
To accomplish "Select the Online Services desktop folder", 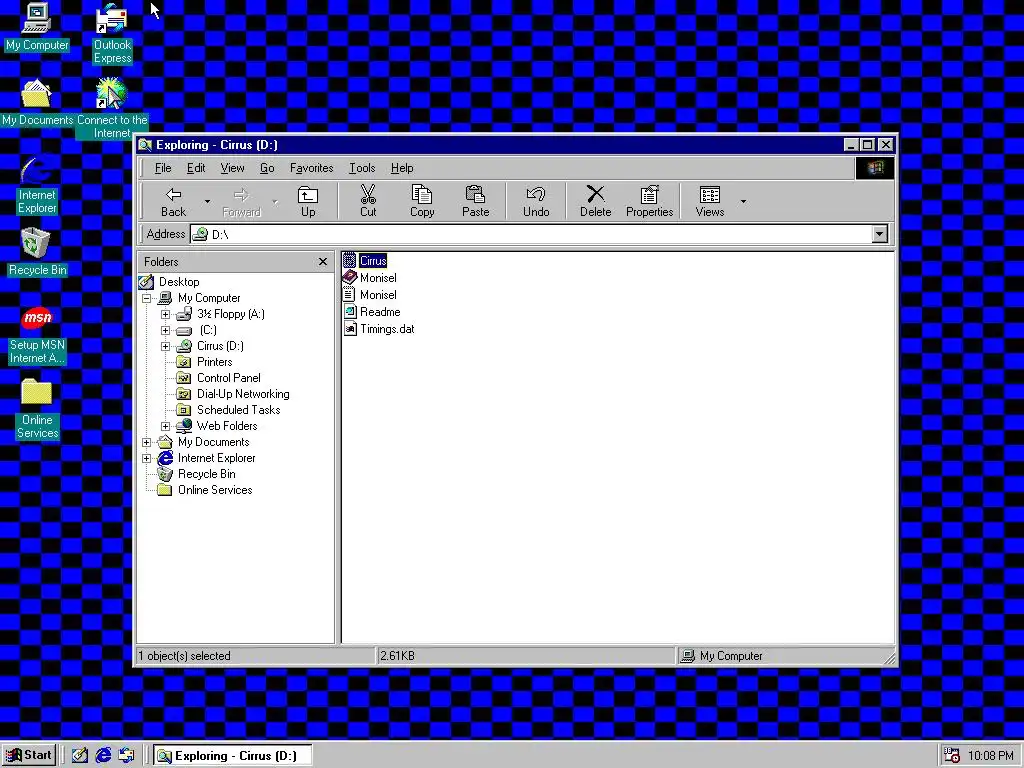I will pyautogui.click(x=37, y=409).
